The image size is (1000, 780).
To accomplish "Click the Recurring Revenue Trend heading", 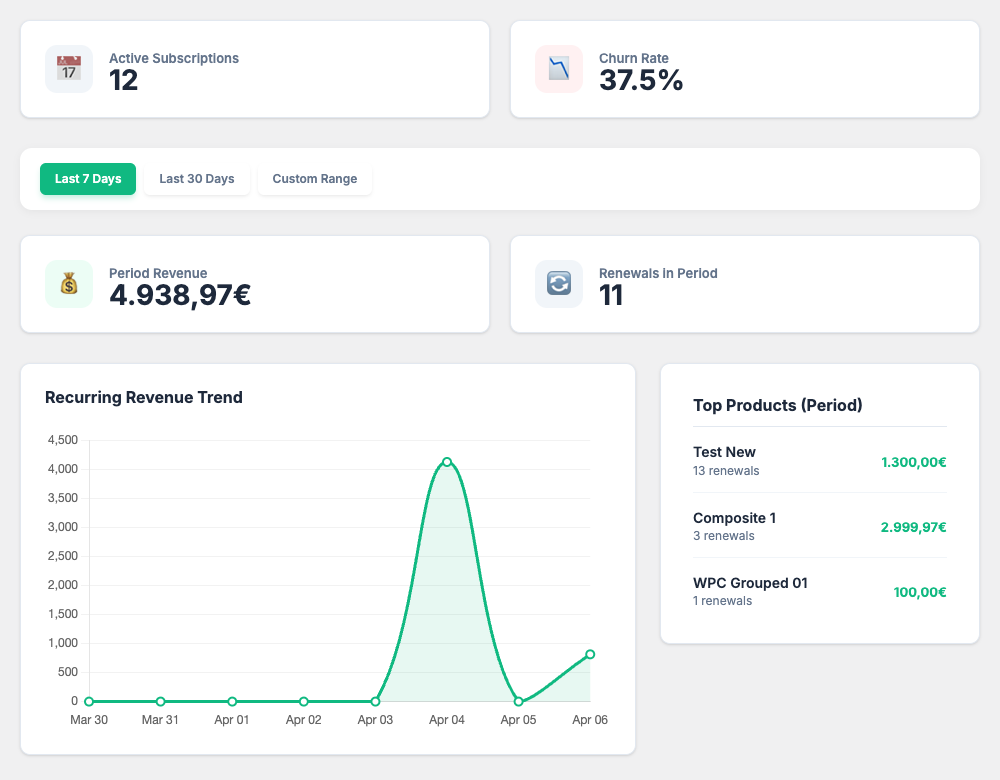I will pos(144,397).
